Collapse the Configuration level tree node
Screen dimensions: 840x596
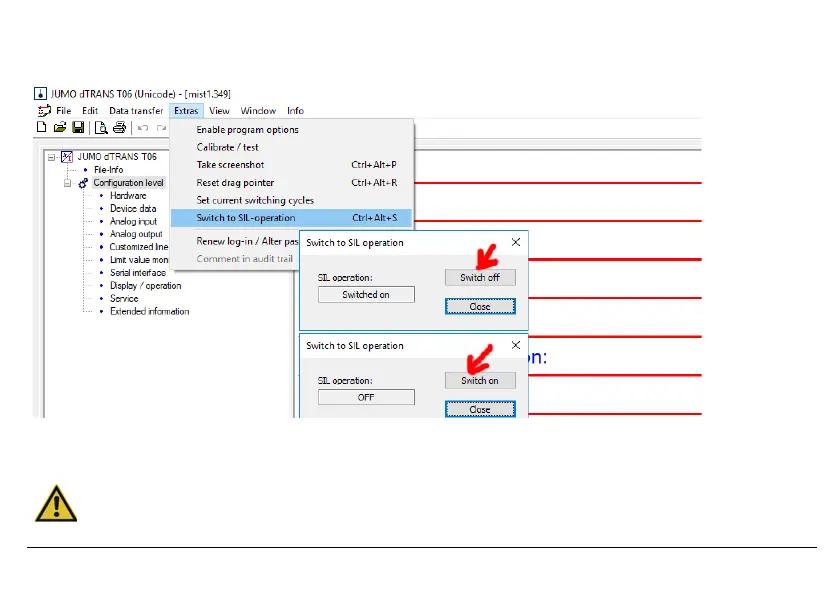click(x=68, y=183)
